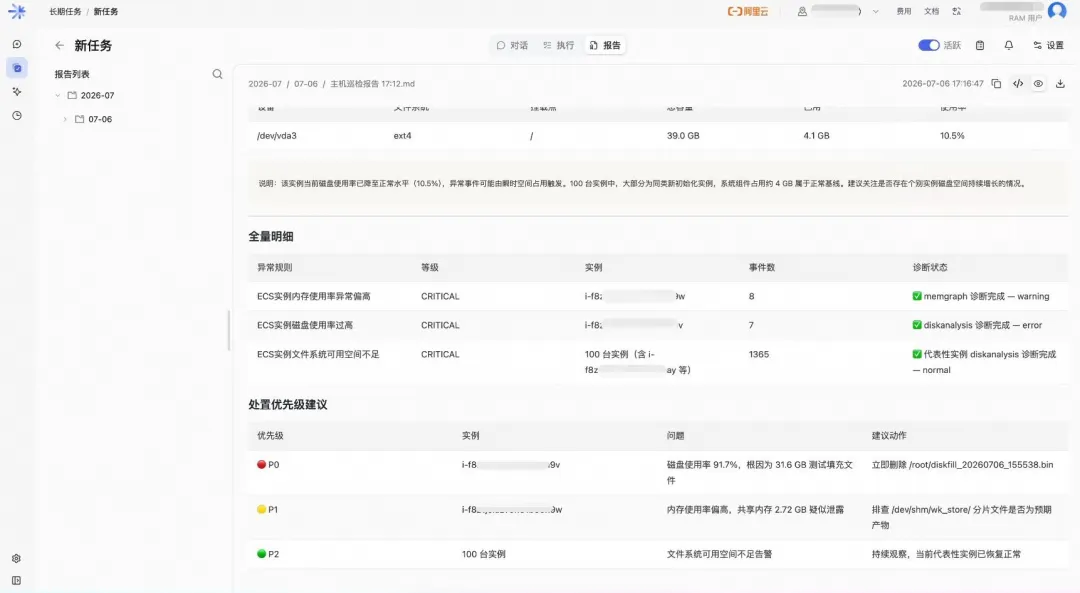Collapse the 2026-07 folder chevron

(58, 96)
